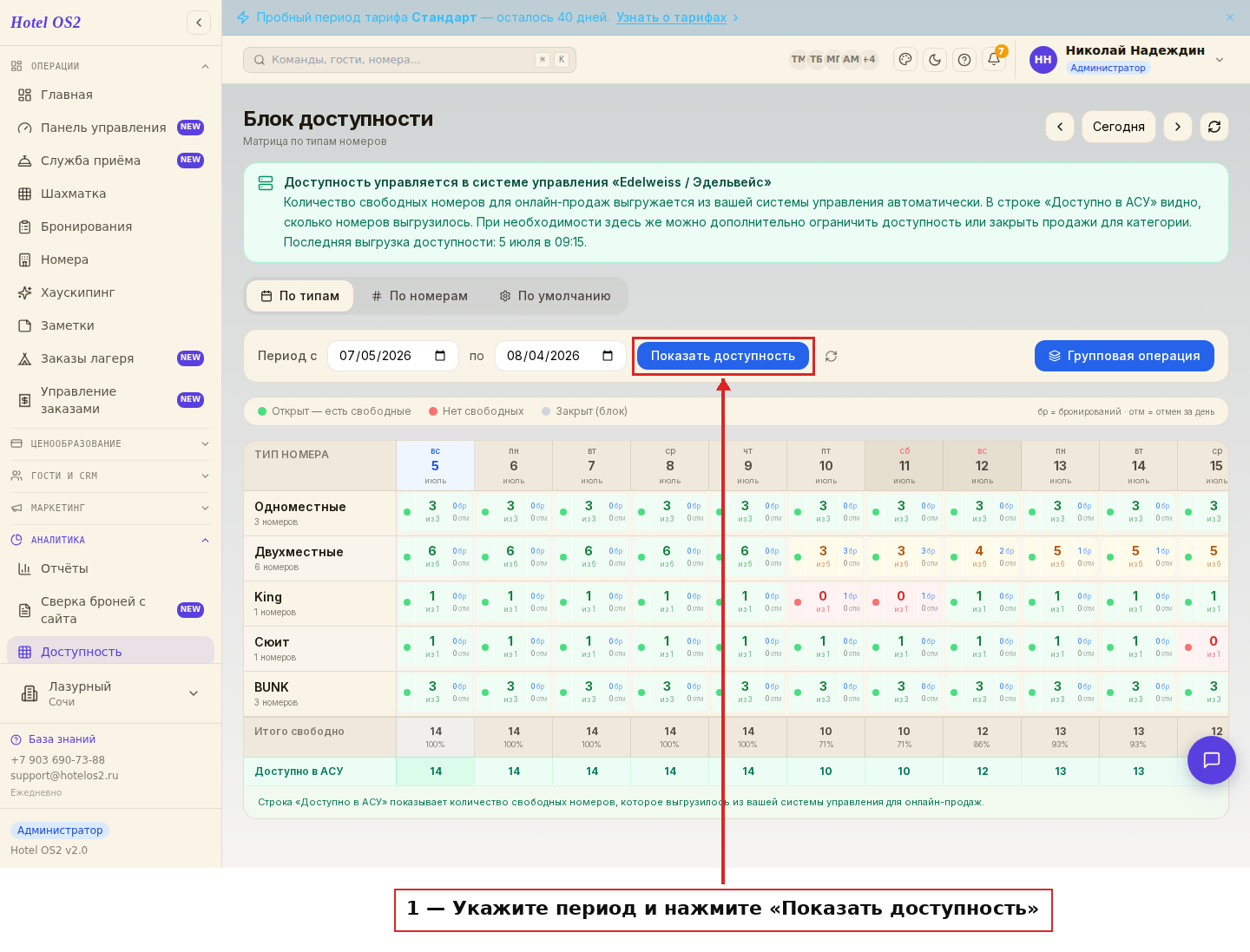Switch to the По типам tab

(300, 296)
